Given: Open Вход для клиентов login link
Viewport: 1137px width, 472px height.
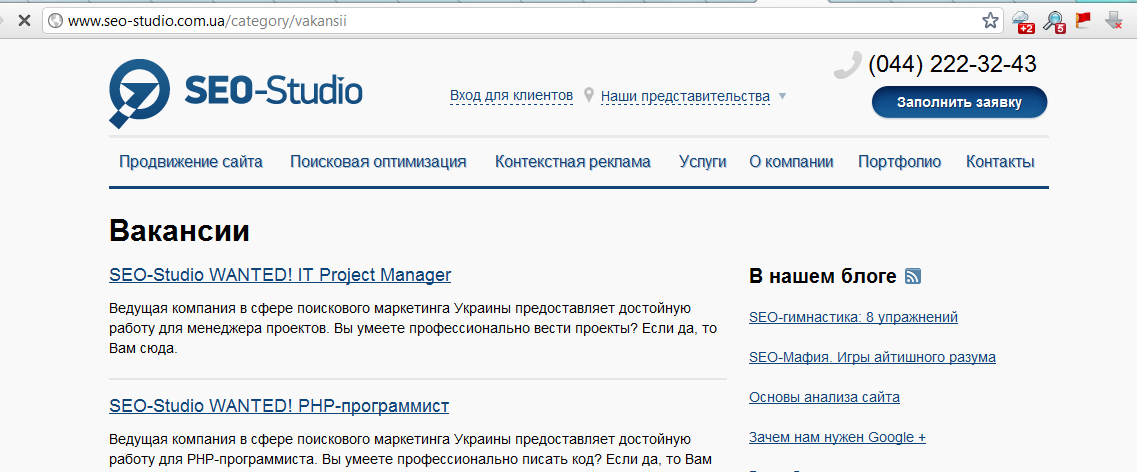Looking at the screenshot, I should click(511, 96).
